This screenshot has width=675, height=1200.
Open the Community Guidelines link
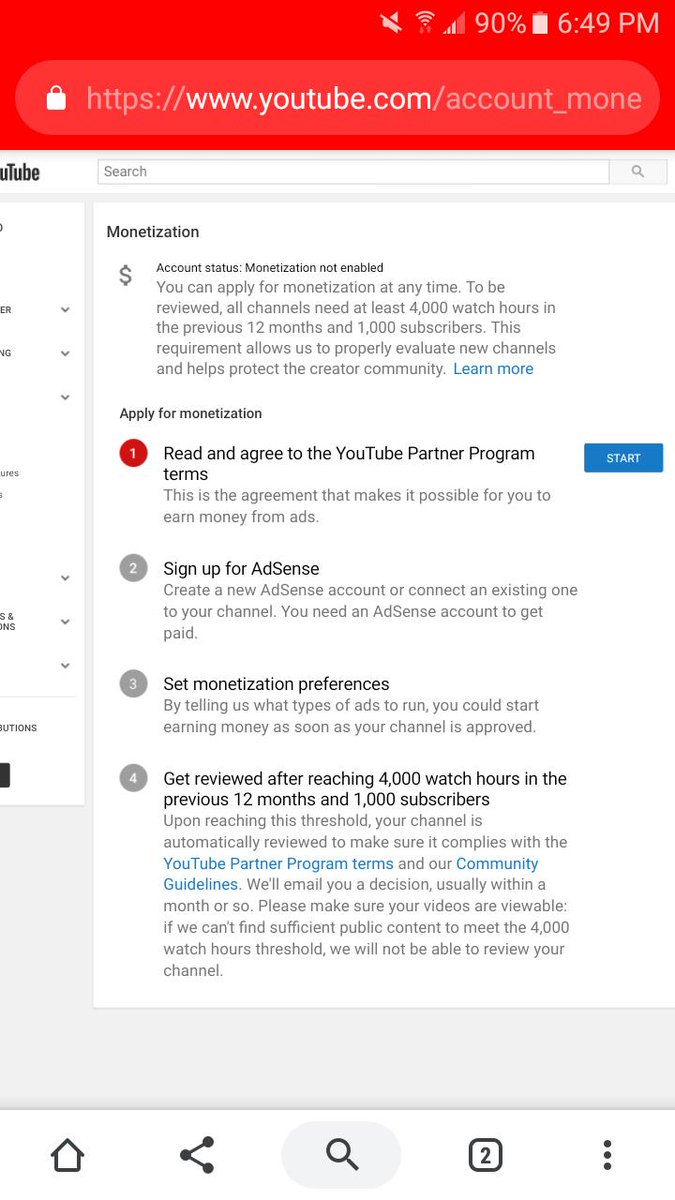[x=351, y=874]
